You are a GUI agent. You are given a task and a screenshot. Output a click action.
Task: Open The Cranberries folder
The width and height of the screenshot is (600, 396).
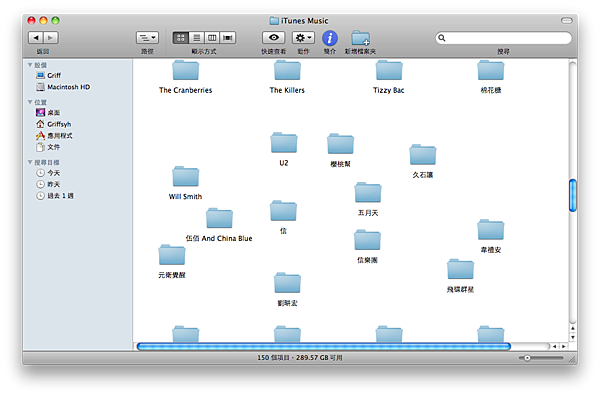pyautogui.click(x=186, y=77)
